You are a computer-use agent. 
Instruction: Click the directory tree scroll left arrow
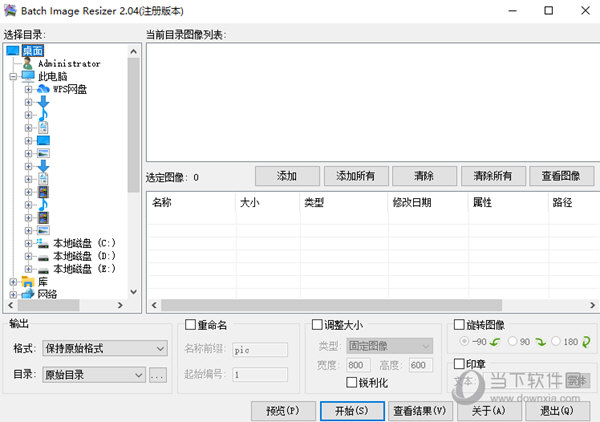click(x=11, y=305)
